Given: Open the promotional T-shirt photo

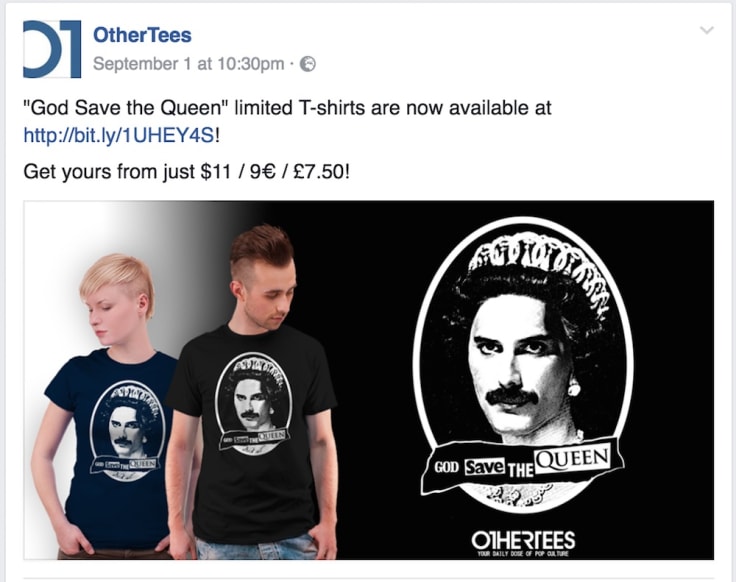Looking at the screenshot, I should click(x=368, y=380).
